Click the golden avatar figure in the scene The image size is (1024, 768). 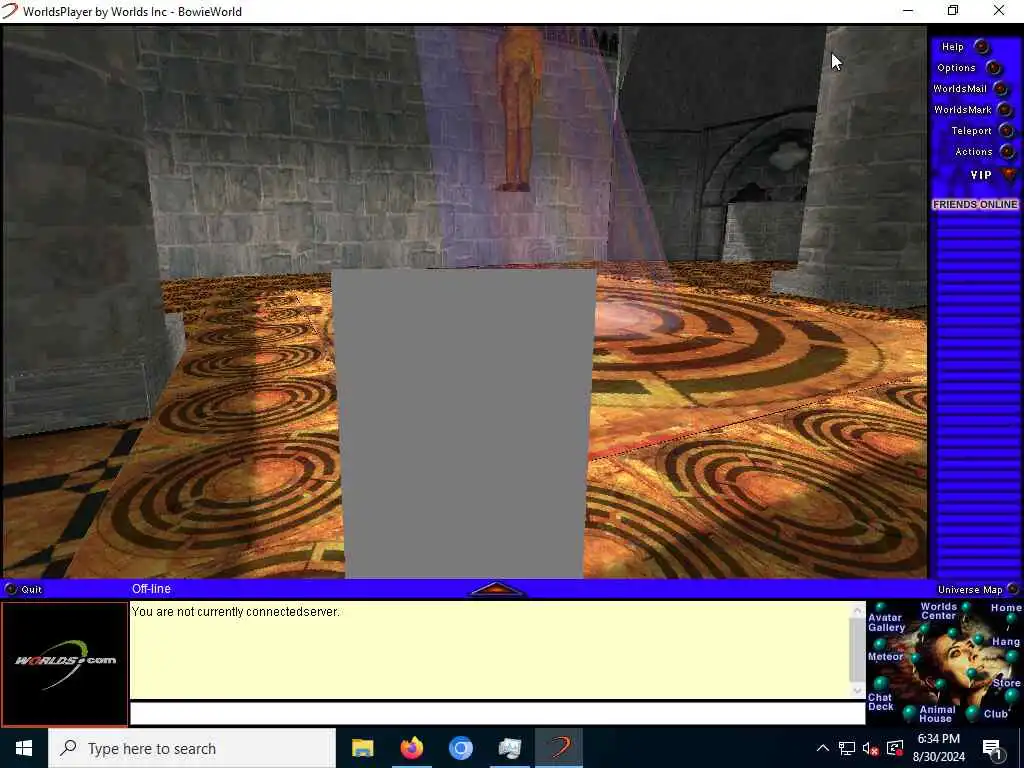519,108
